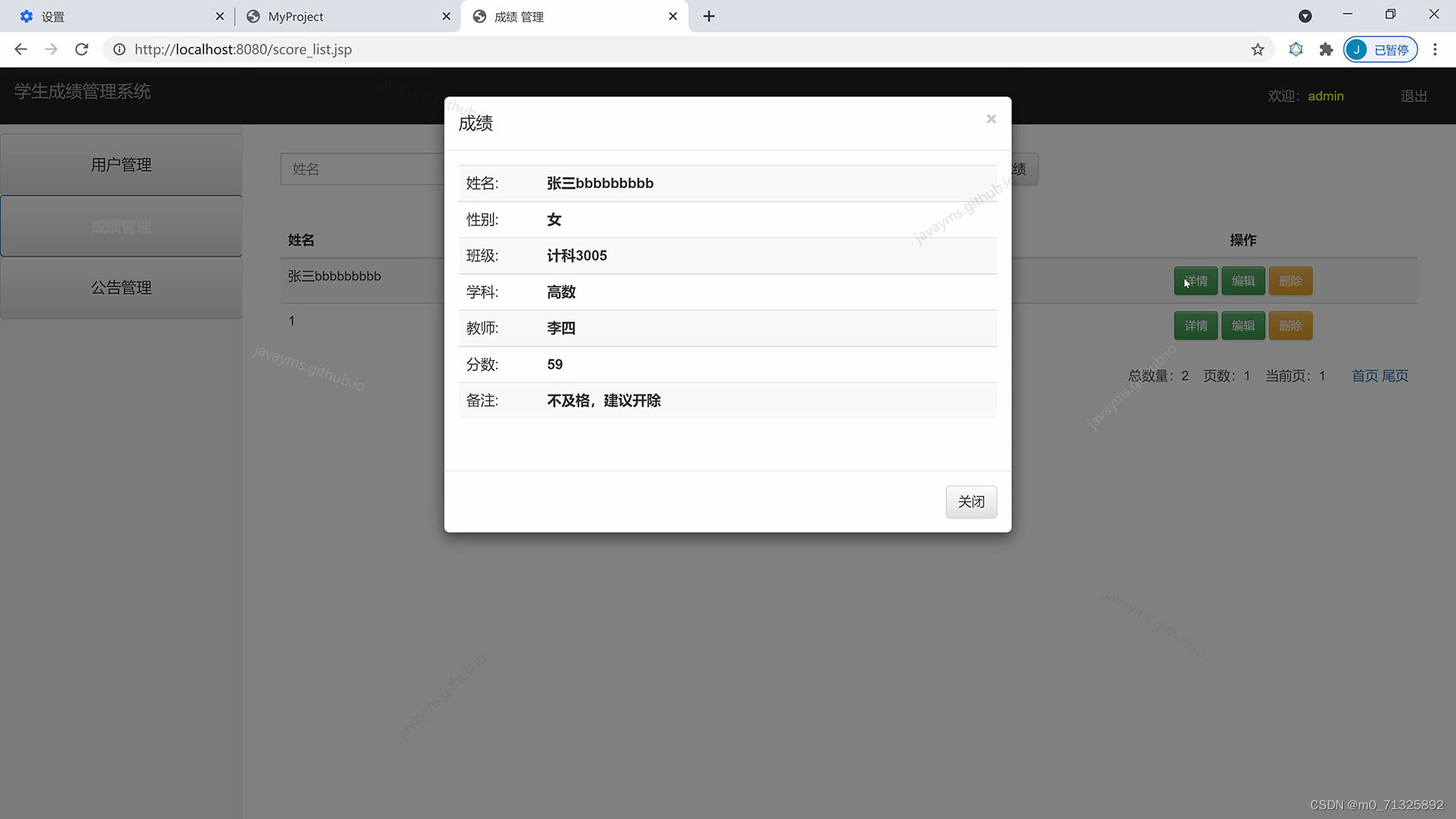Close the MyProject tab
Screen dimensions: 1456x819
pyautogui.click(x=446, y=16)
